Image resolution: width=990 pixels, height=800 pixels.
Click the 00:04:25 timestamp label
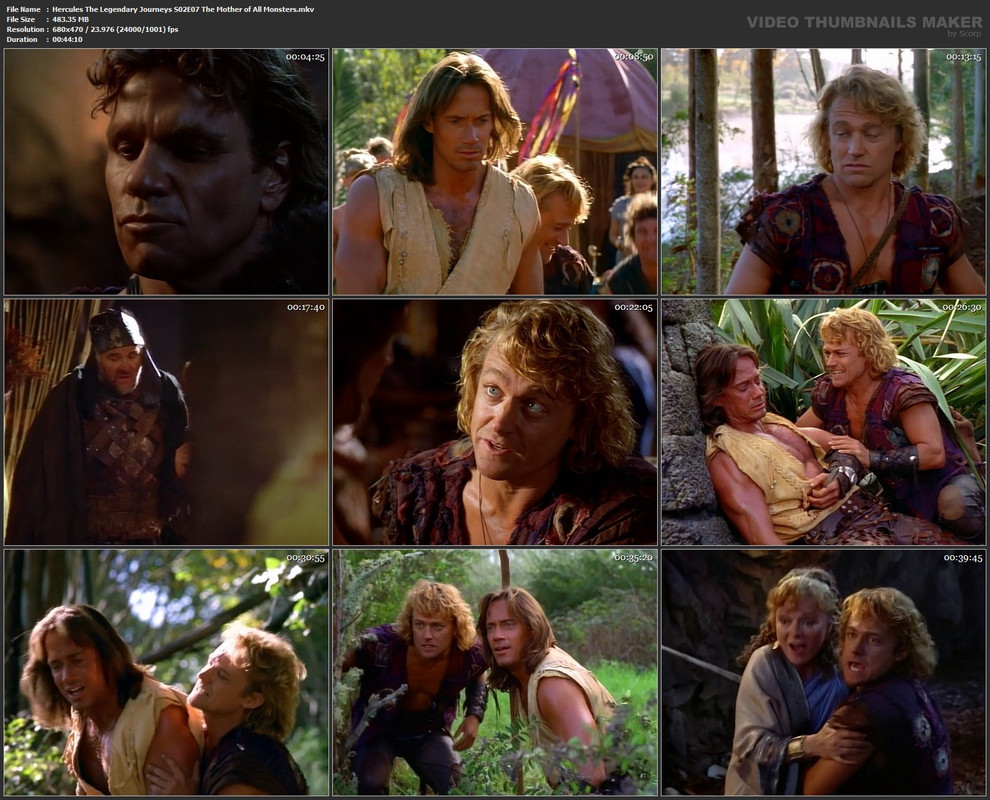[x=305, y=57]
